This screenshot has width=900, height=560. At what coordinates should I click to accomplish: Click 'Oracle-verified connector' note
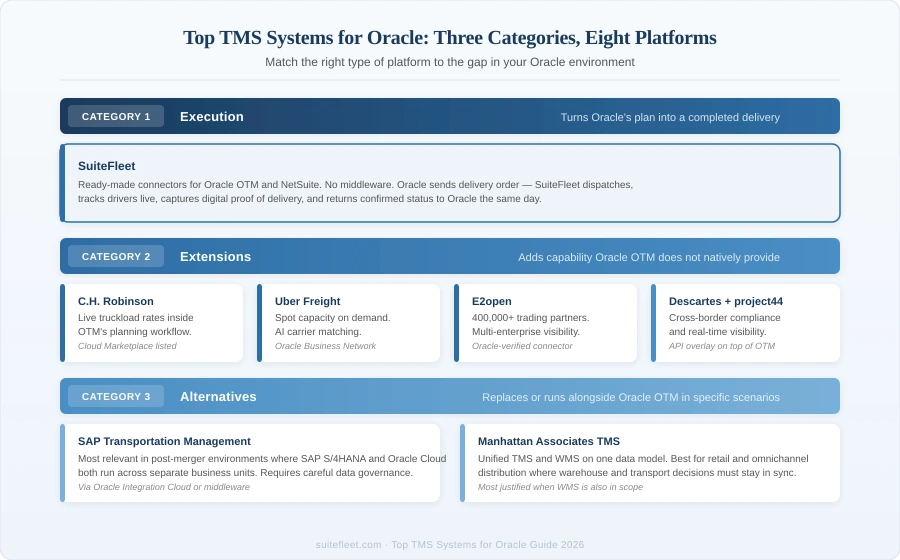[x=522, y=346]
